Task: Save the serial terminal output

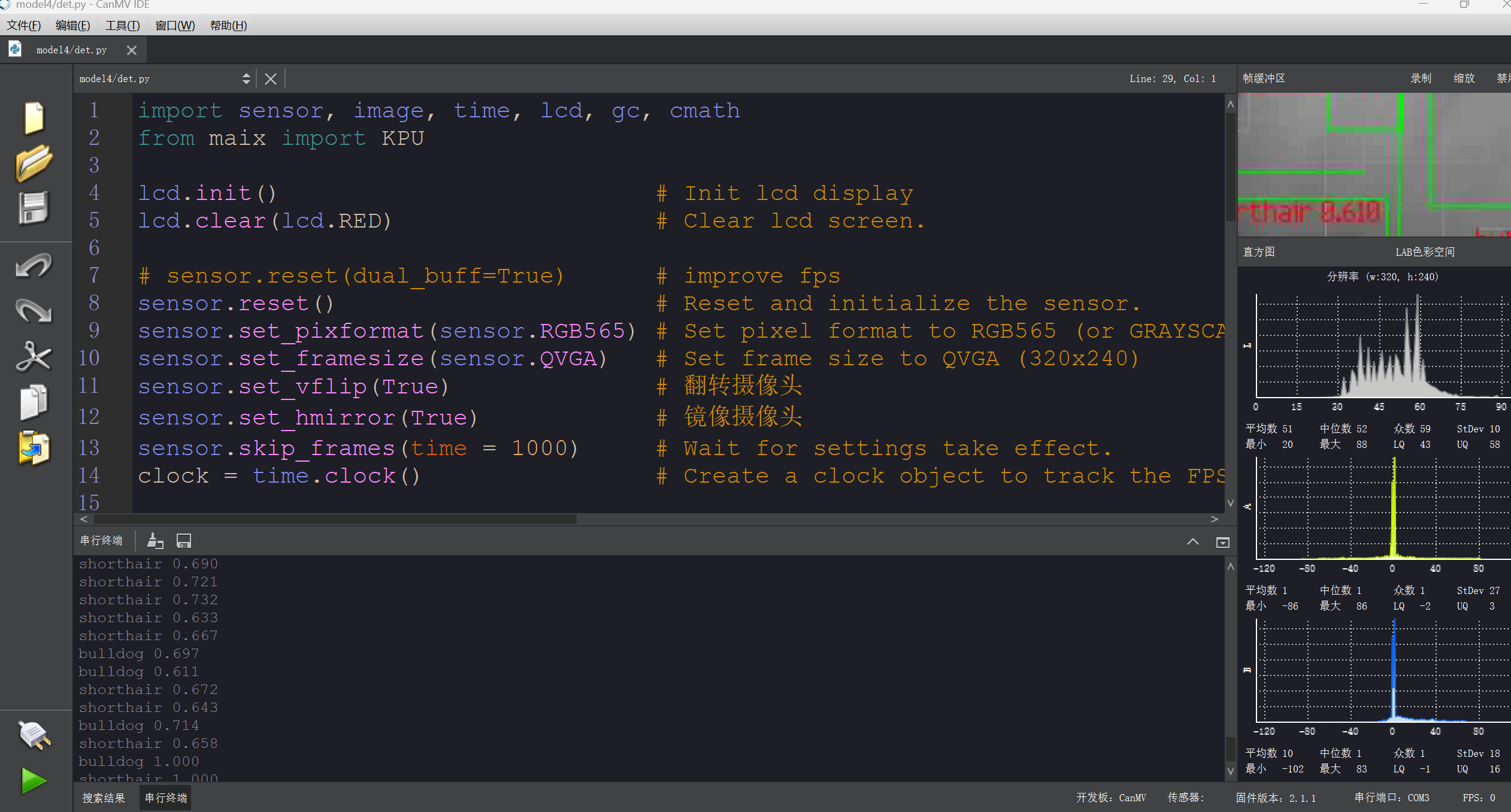Action: [184, 541]
